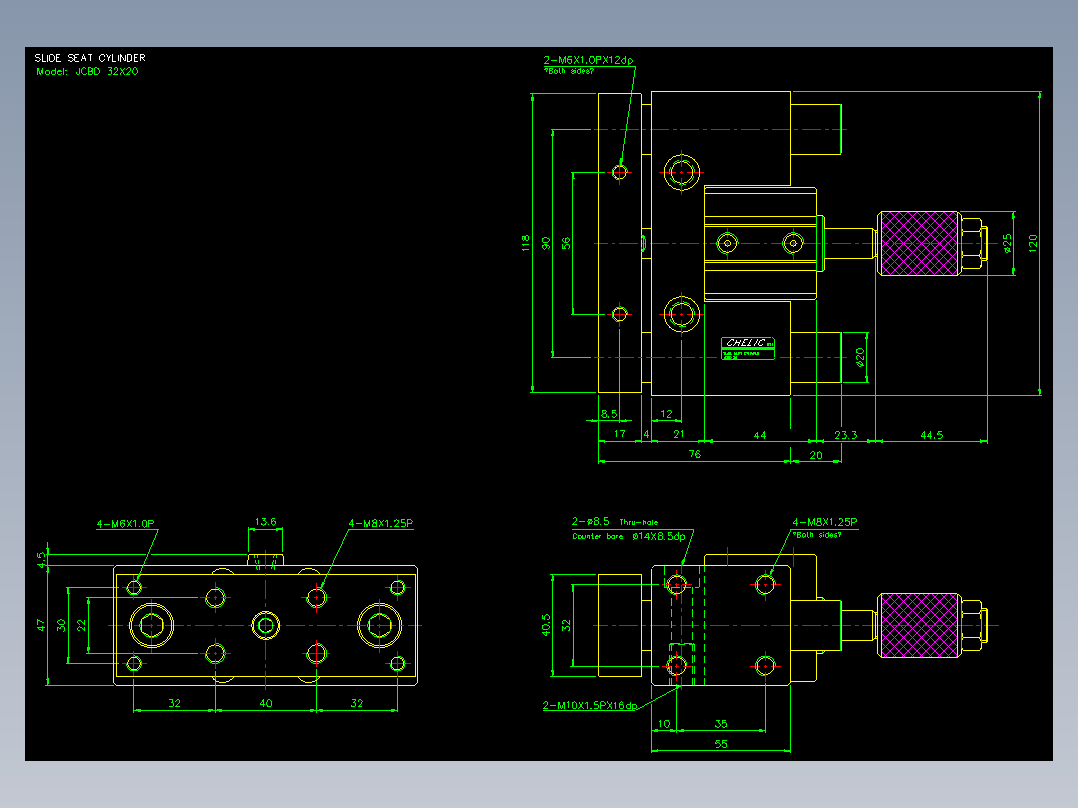The width and height of the screenshot is (1078, 808).
Task: Select the '20' stroke dimension
Action: click(816, 455)
